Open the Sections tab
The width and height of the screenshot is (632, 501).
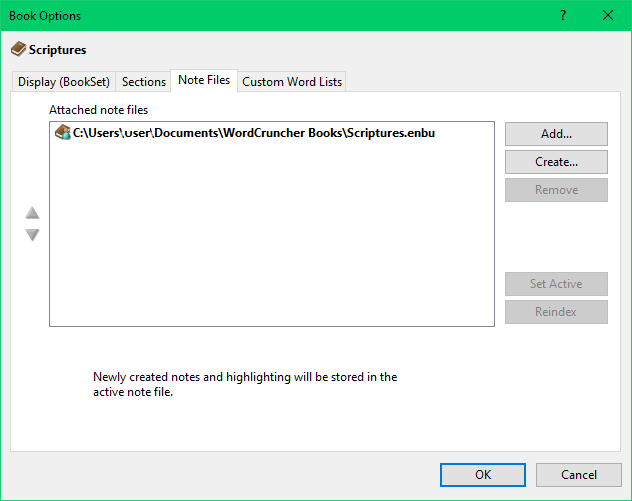click(143, 82)
